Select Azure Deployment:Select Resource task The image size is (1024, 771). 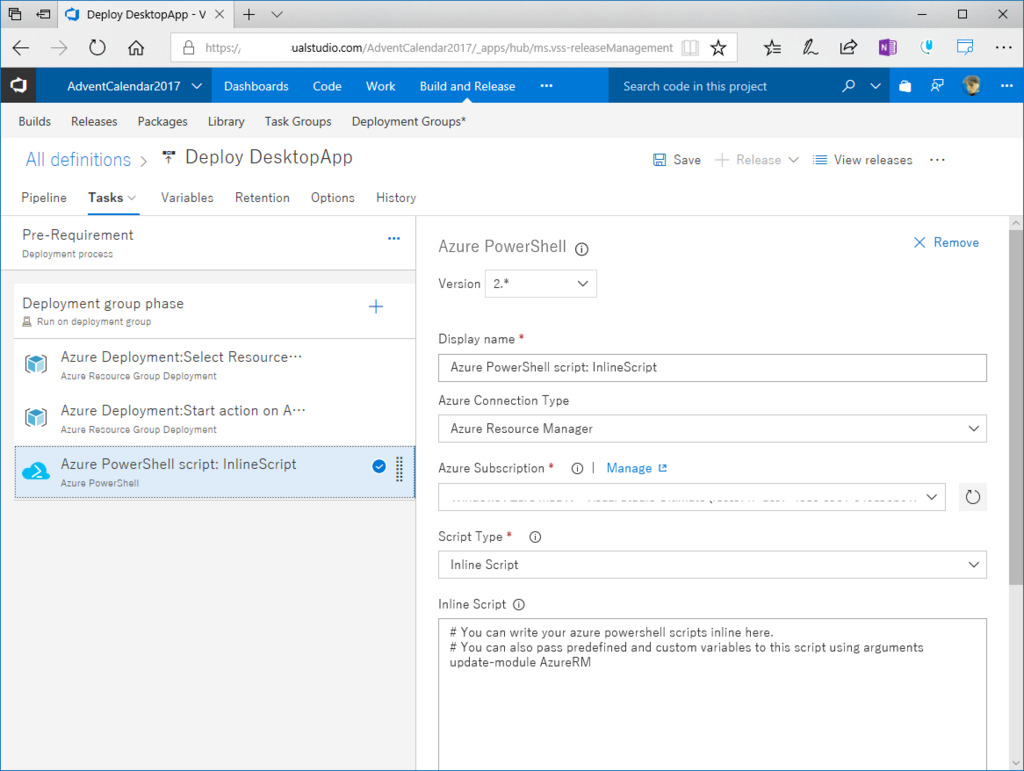click(214, 365)
